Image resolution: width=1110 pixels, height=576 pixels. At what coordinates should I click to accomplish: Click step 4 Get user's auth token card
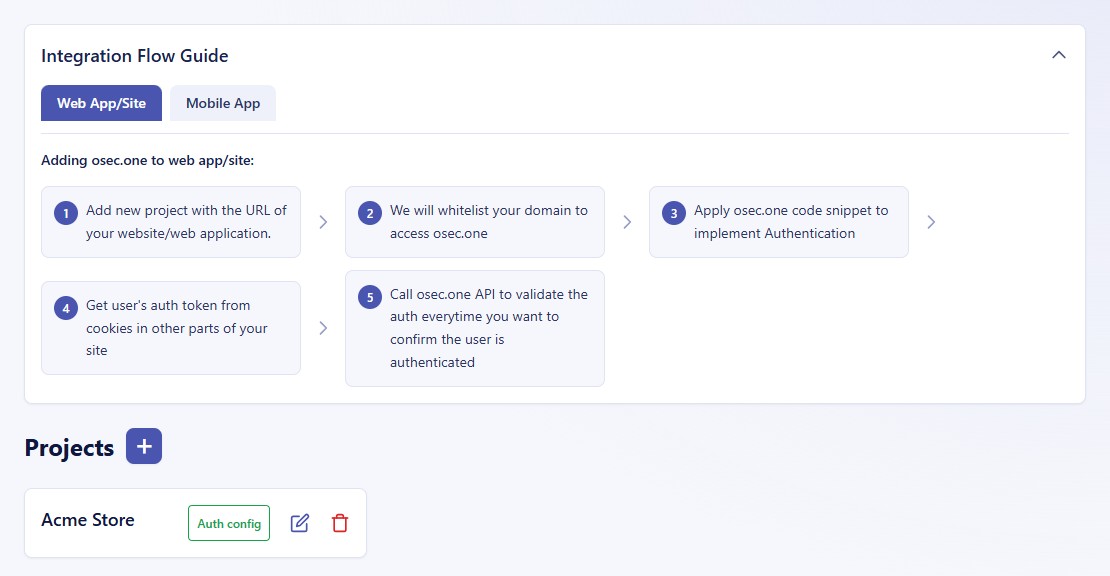(171, 328)
